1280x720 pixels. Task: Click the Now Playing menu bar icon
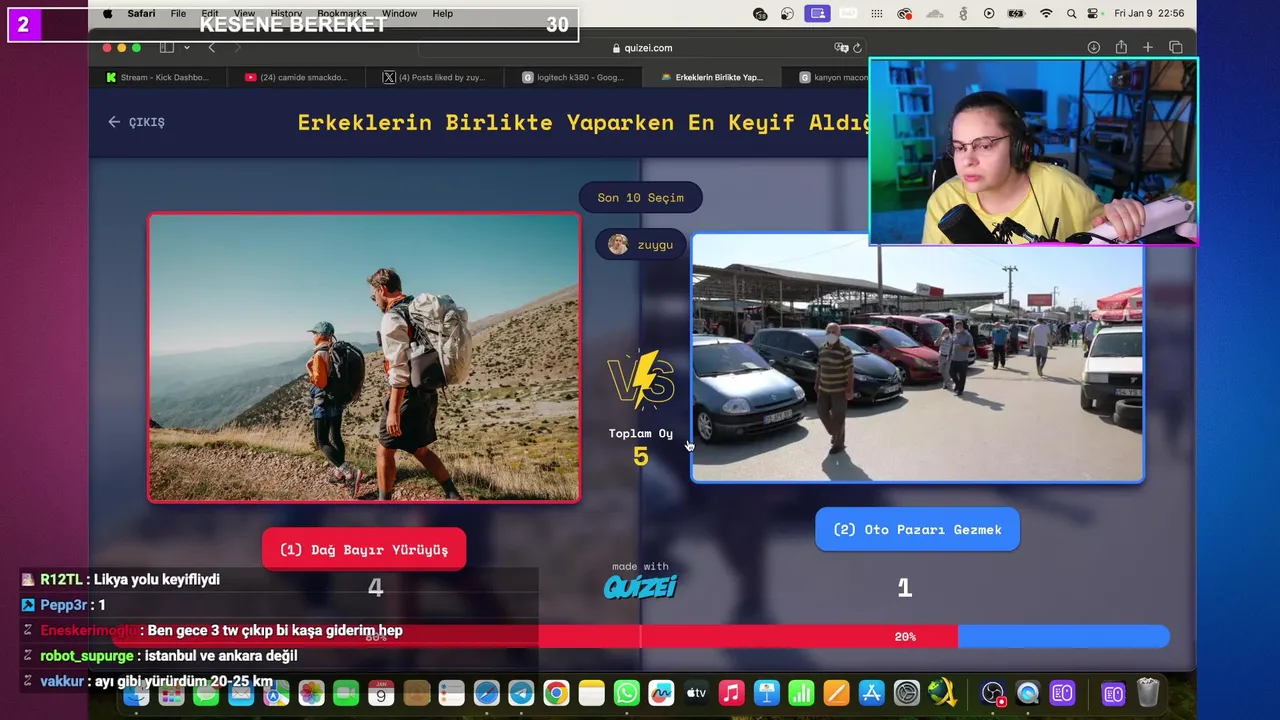(989, 14)
